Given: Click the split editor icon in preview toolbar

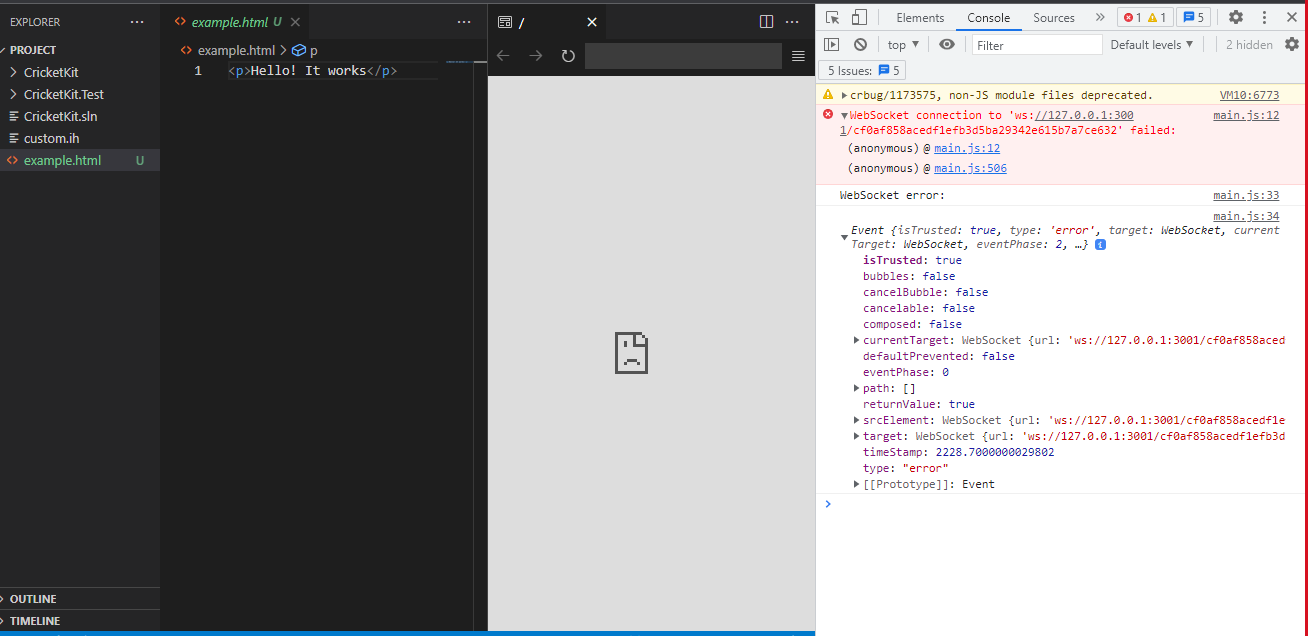Looking at the screenshot, I should point(766,20).
